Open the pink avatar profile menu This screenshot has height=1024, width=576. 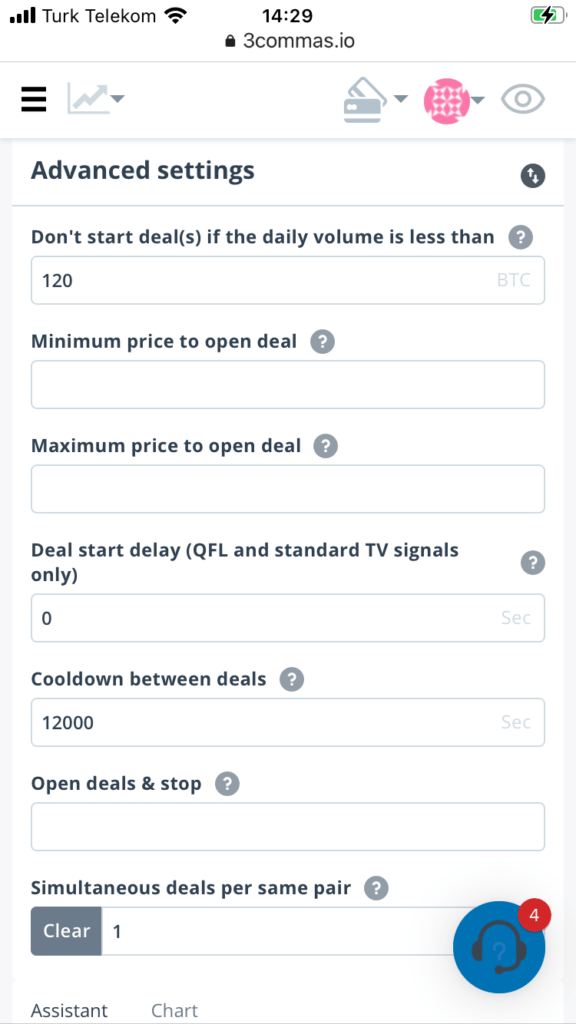click(x=454, y=101)
